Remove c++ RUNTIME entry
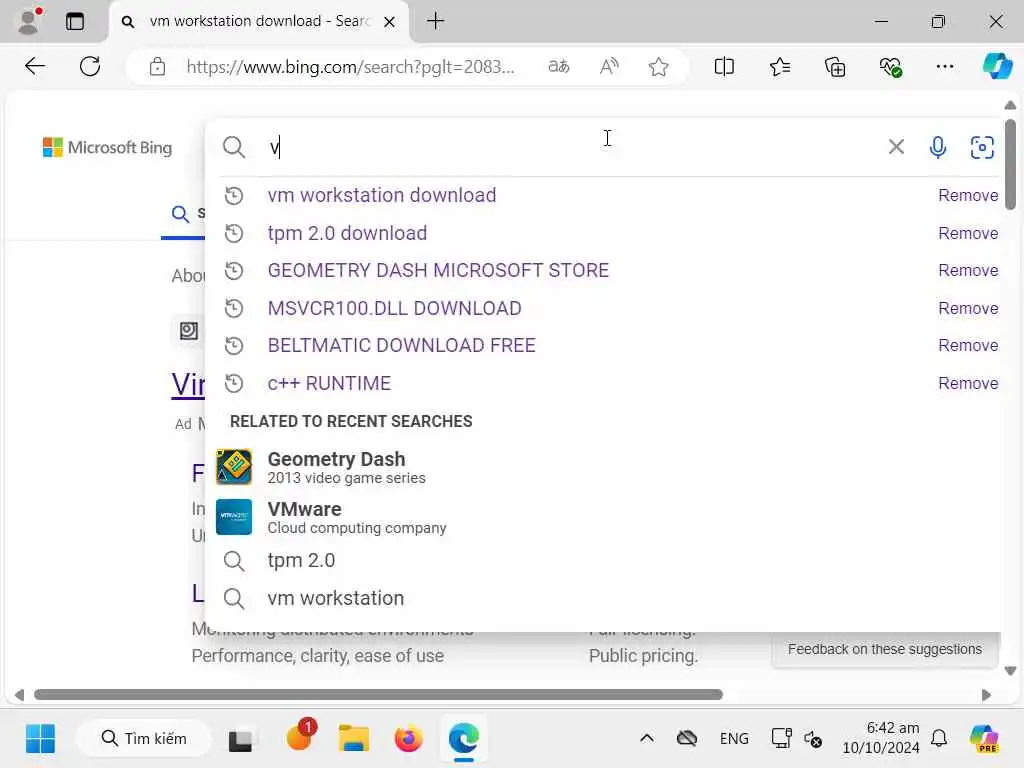 (968, 383)
